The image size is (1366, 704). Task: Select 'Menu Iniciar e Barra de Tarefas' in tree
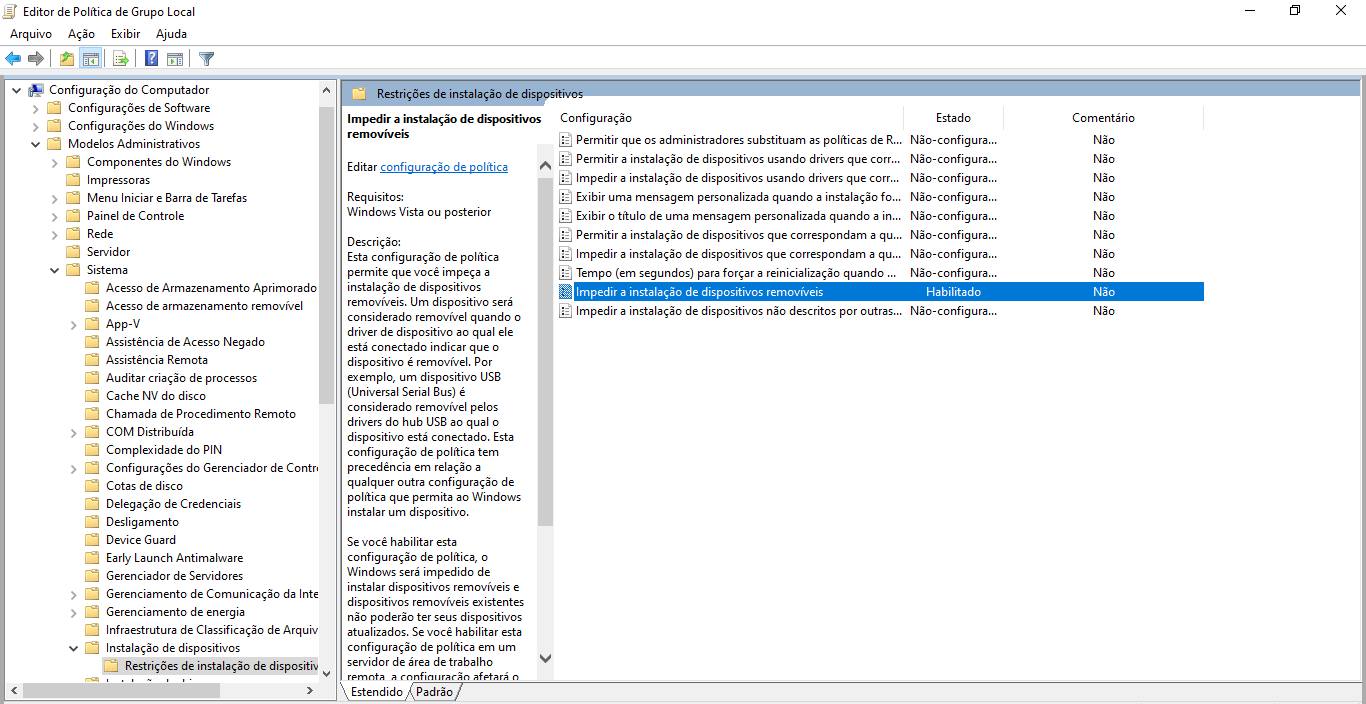coord(167,198)
